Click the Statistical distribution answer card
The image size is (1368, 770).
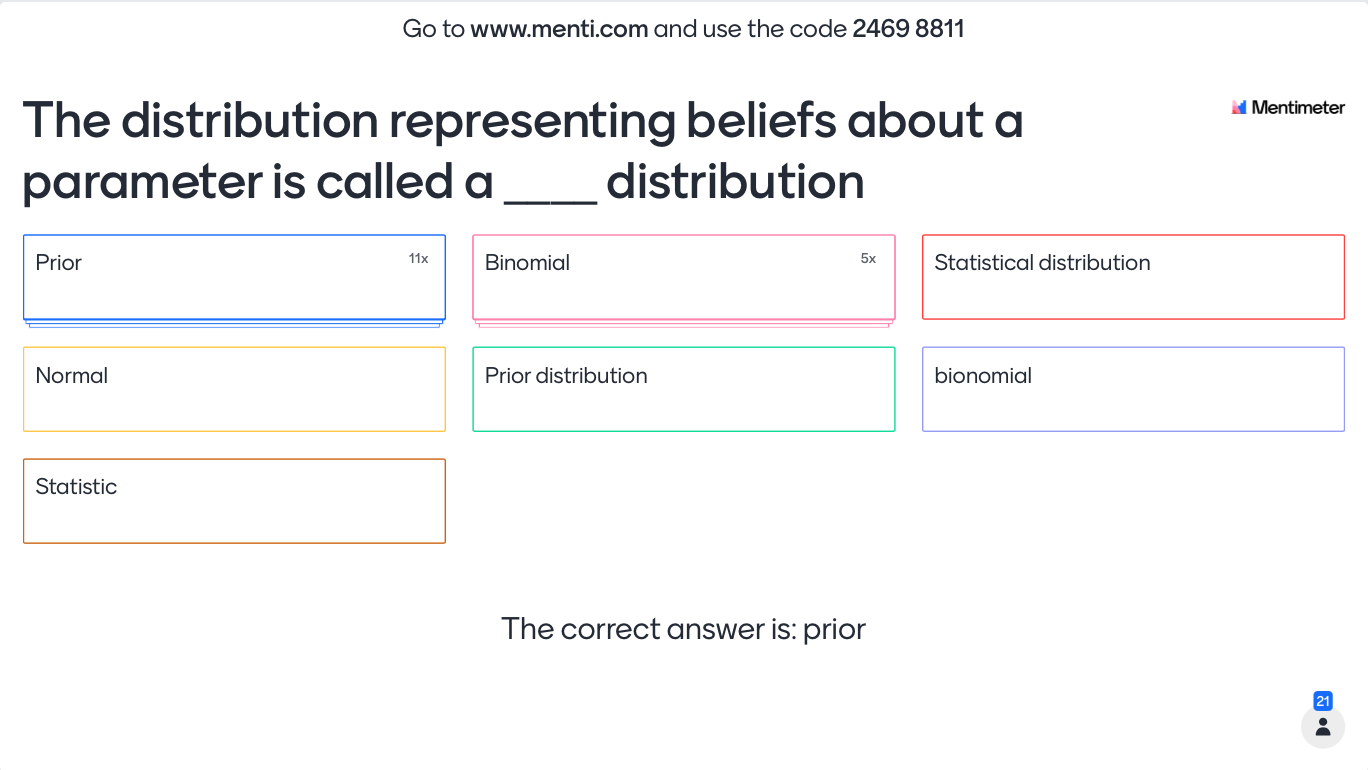pyautogui.click(x=1133, y=277)
